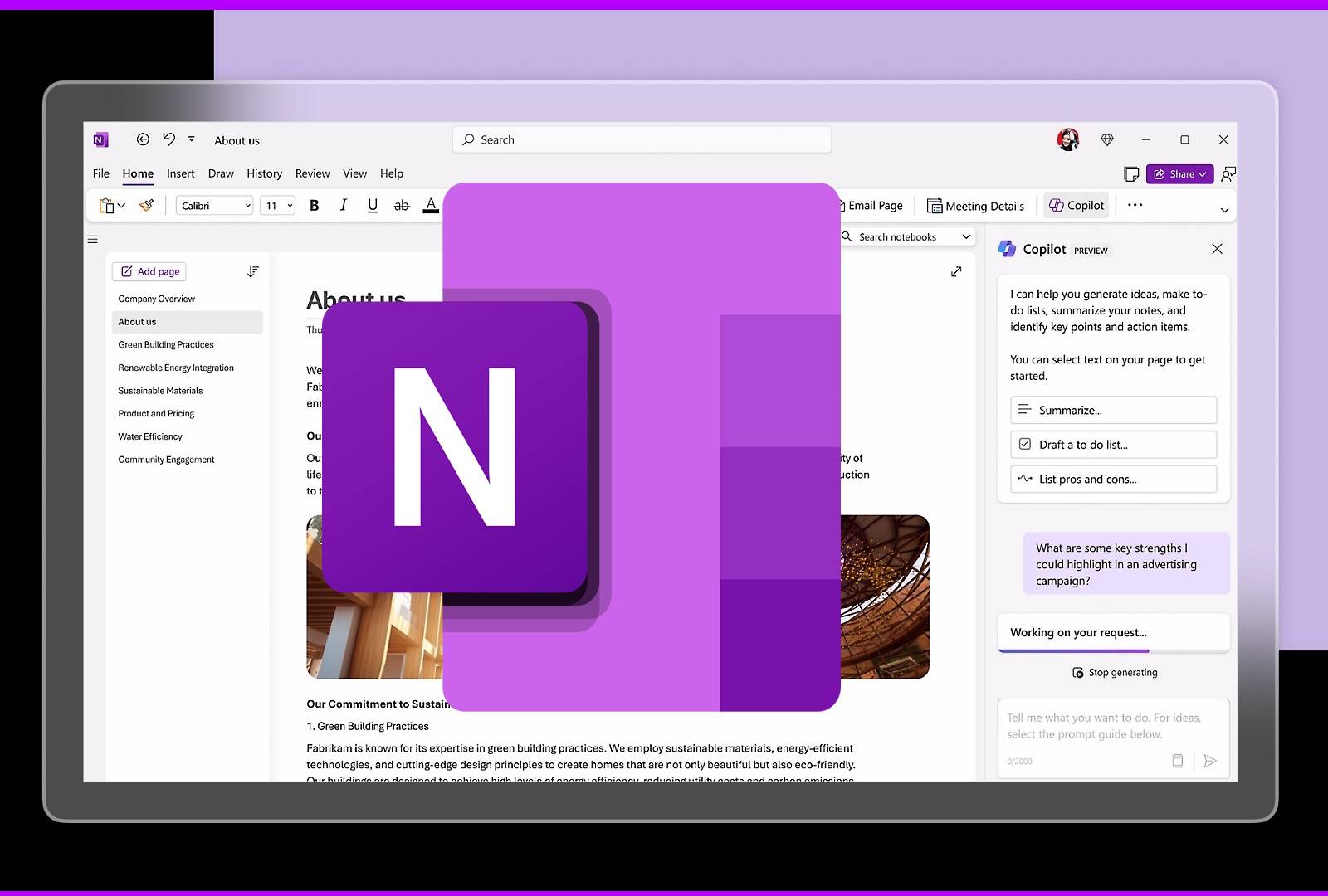Expand page to full view
Image resolution: width=1328 pixels, height=896 pixels.
click(956, 271)
